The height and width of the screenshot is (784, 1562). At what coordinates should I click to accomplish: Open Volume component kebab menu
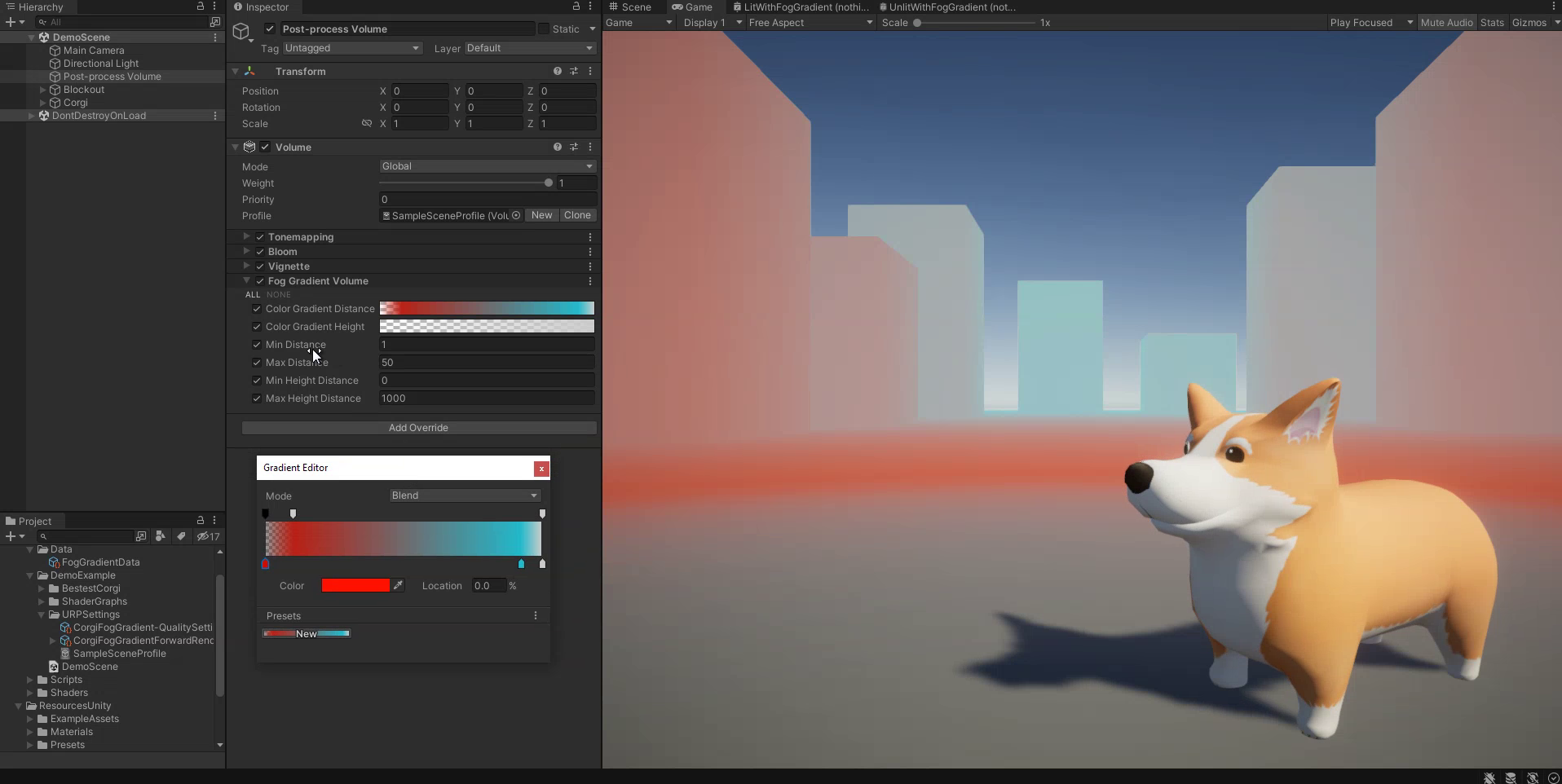tap(590, 148)
